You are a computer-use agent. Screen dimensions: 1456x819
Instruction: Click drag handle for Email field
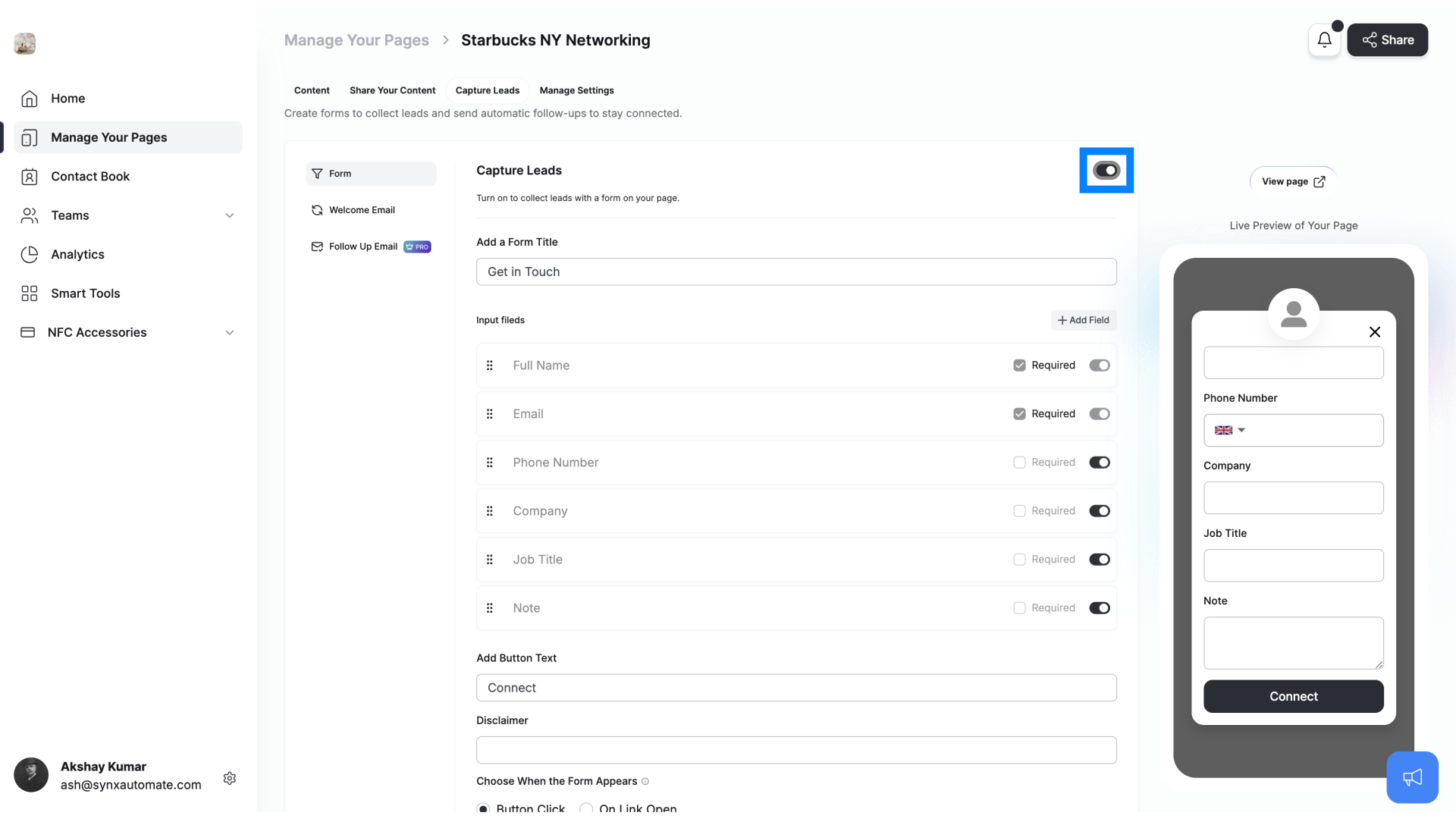(490, 414)
